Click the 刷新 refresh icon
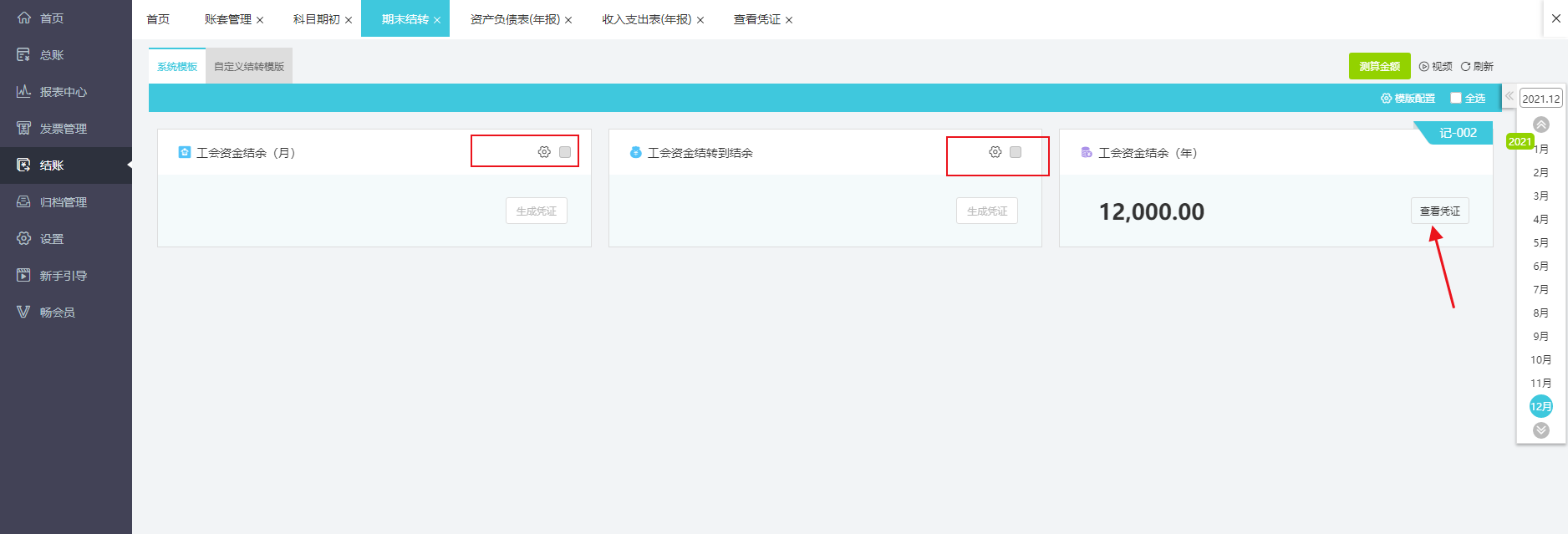 pyautogui.click(x=1465, y=67)
